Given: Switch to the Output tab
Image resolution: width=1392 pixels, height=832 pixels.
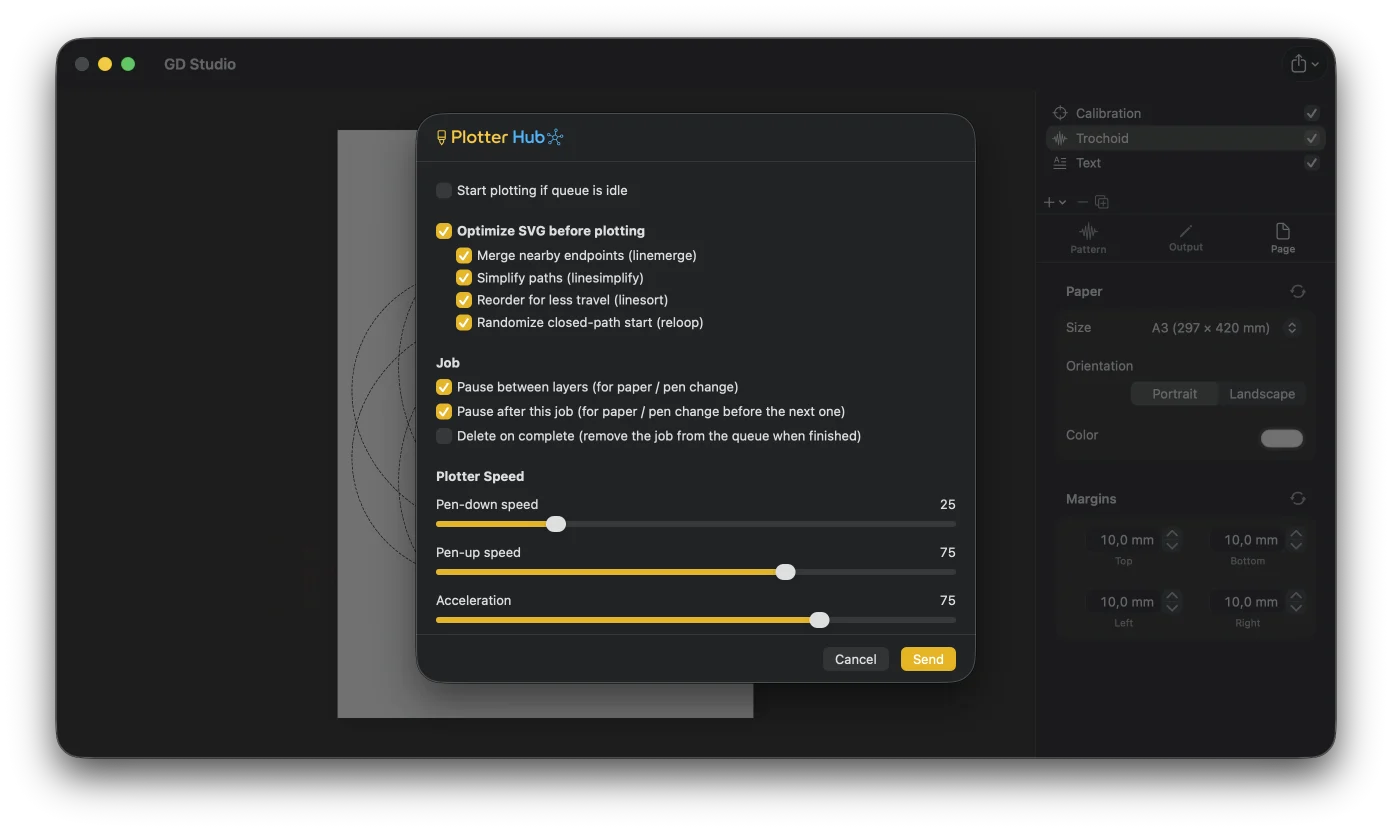Looking at the screenshot, I should [x=1186, y=238].
